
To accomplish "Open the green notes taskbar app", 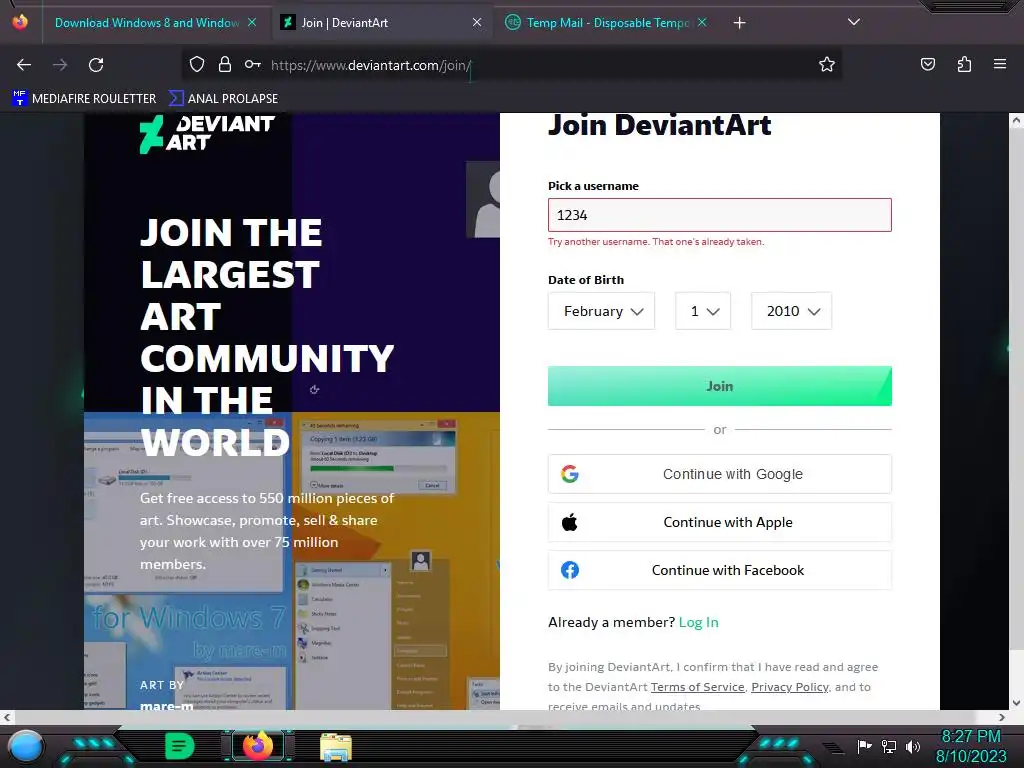I will tap(180, 746).
